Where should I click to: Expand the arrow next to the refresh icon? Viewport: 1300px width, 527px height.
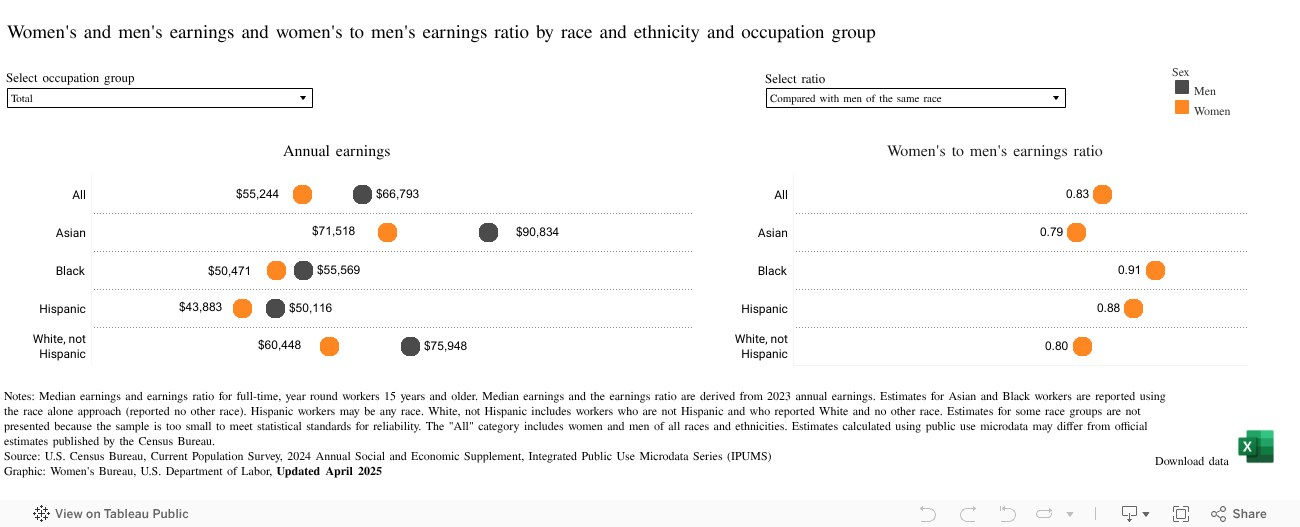(x=1070, y=514)
